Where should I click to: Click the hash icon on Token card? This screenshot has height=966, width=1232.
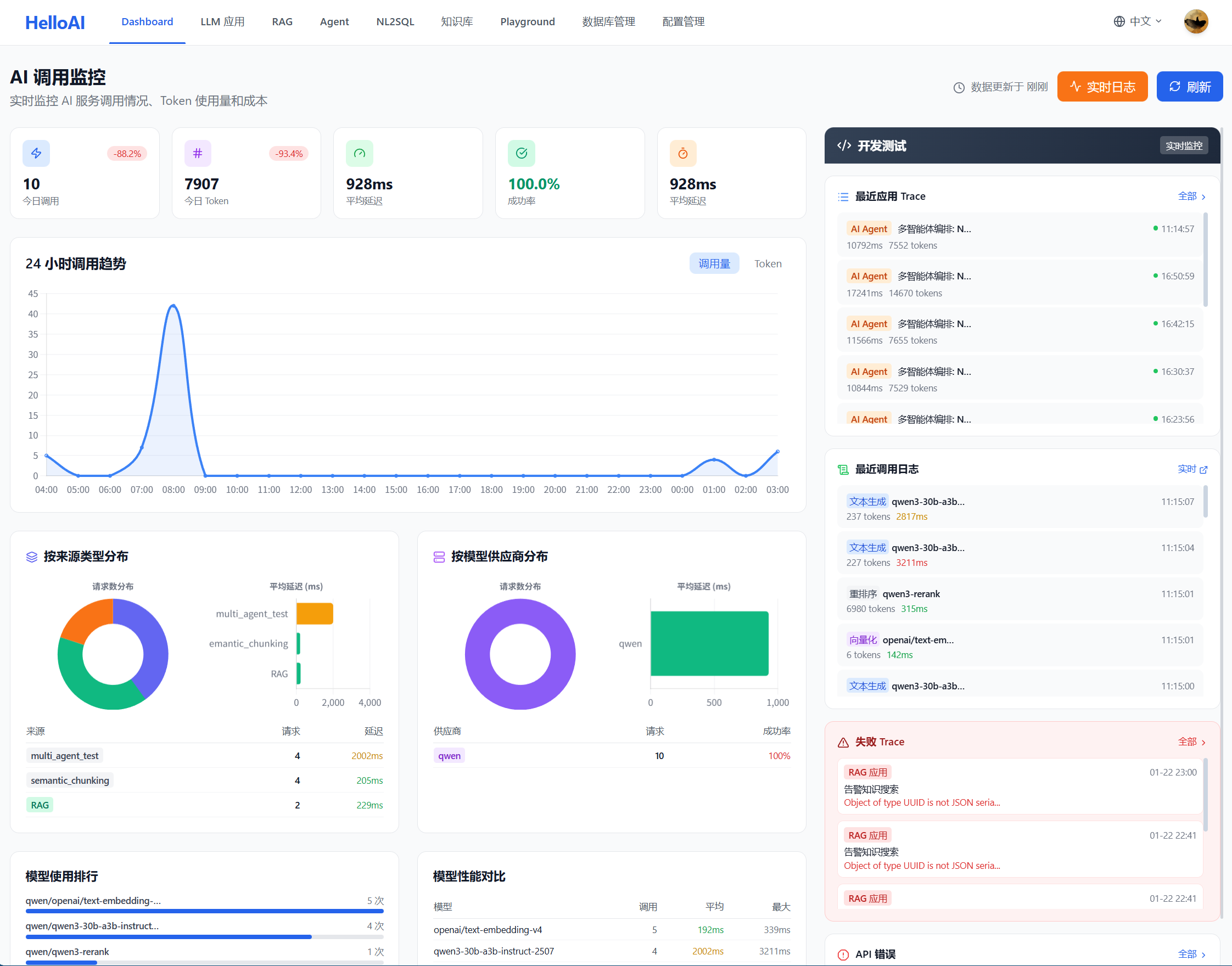tap(198, 153)
